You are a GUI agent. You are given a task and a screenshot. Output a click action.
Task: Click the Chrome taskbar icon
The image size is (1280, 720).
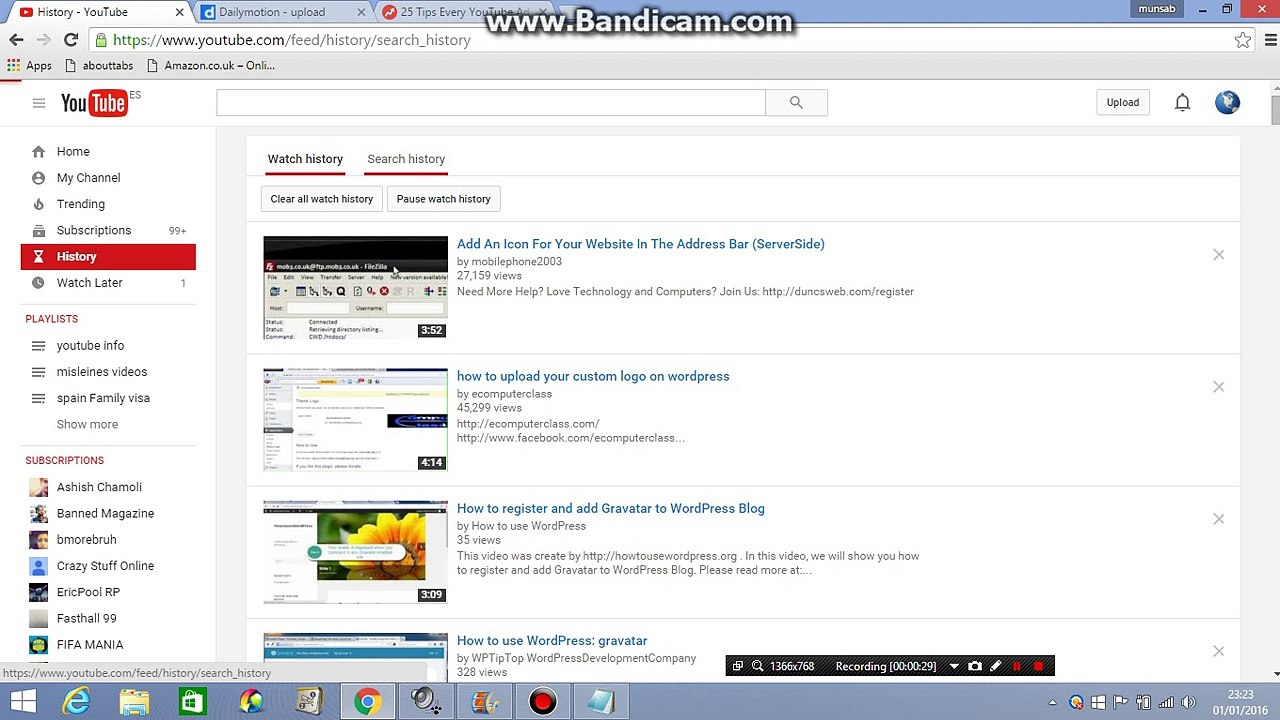tap(367, 702)
